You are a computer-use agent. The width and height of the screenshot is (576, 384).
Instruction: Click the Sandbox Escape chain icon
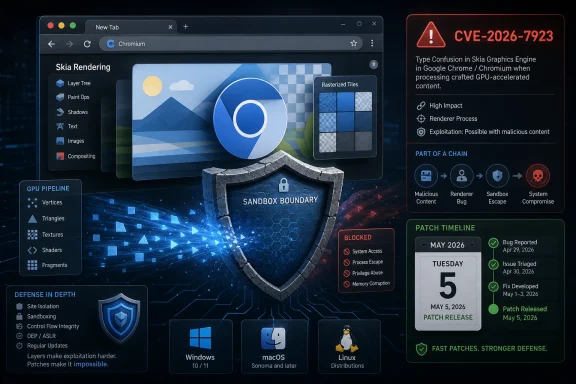[x=497, y=176]
